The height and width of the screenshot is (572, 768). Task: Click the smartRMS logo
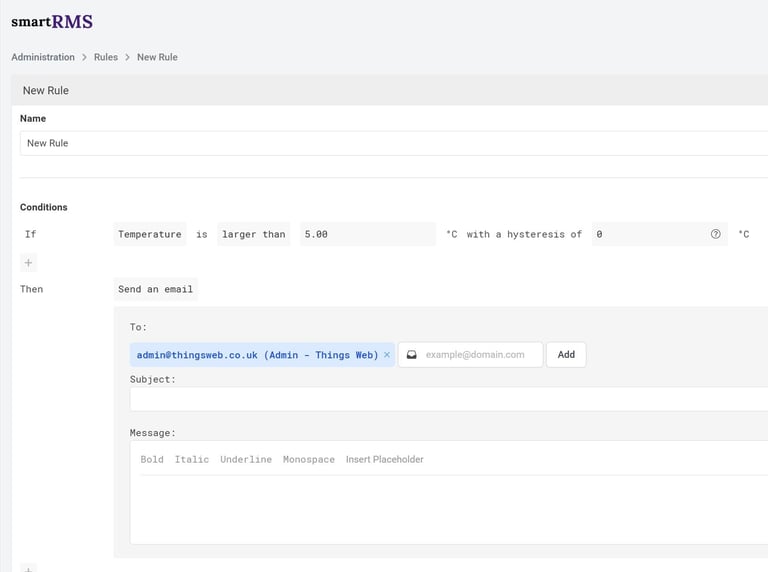point(52,21)
